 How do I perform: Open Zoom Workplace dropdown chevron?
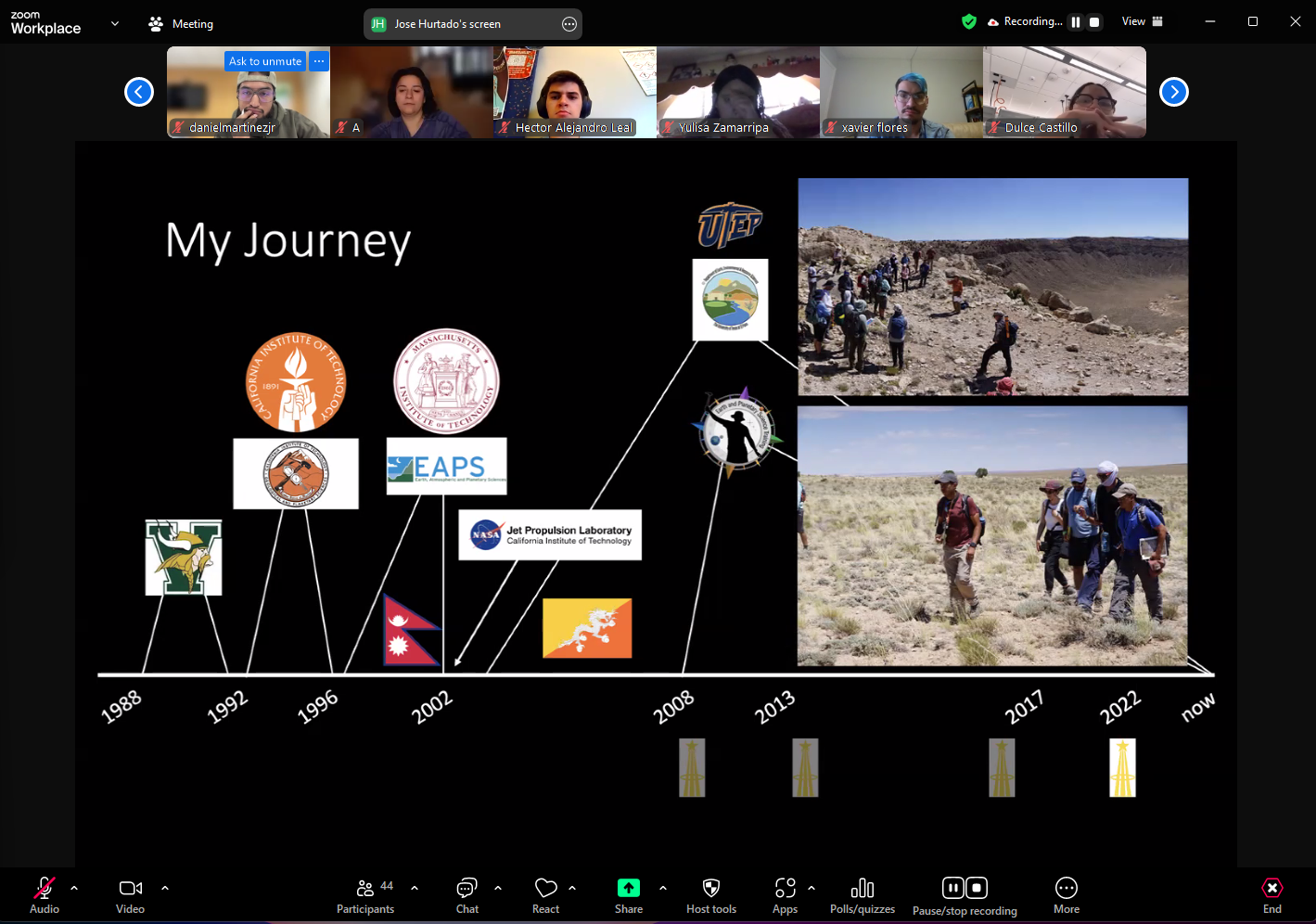point(115,24)
